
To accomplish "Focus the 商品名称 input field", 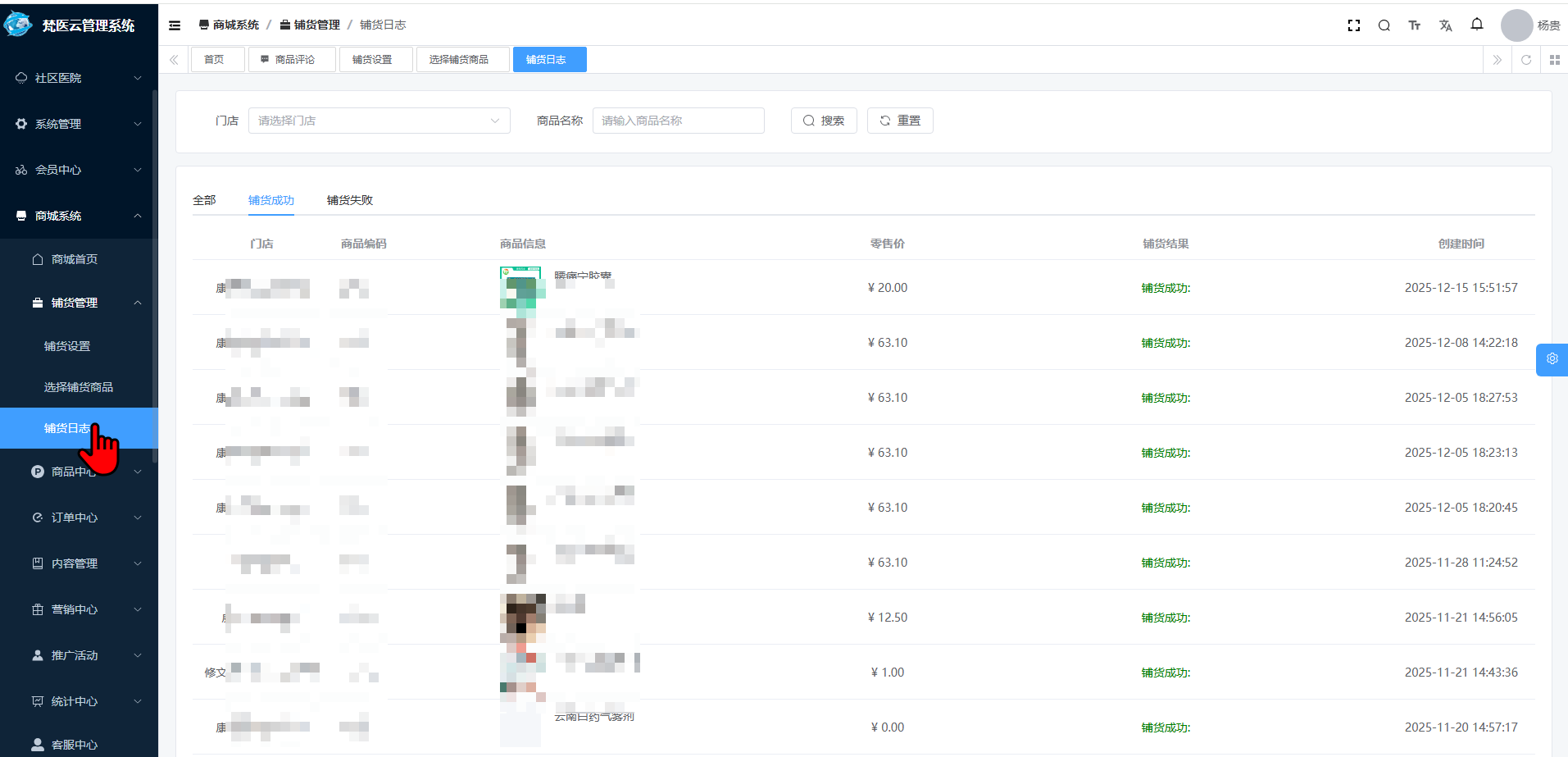I will [x=678, y=121].
